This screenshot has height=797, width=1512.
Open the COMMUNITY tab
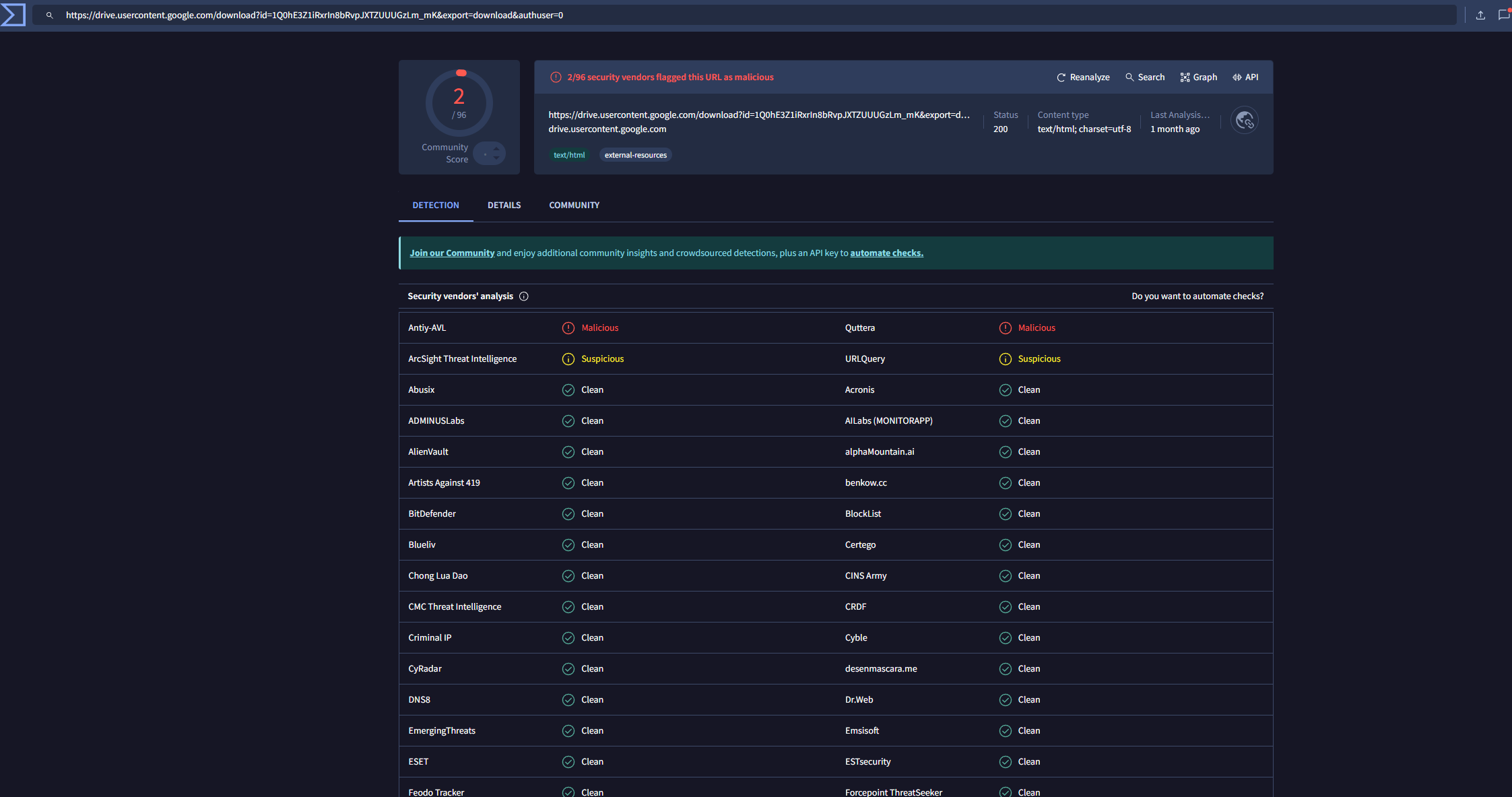[x=574, y=205]
